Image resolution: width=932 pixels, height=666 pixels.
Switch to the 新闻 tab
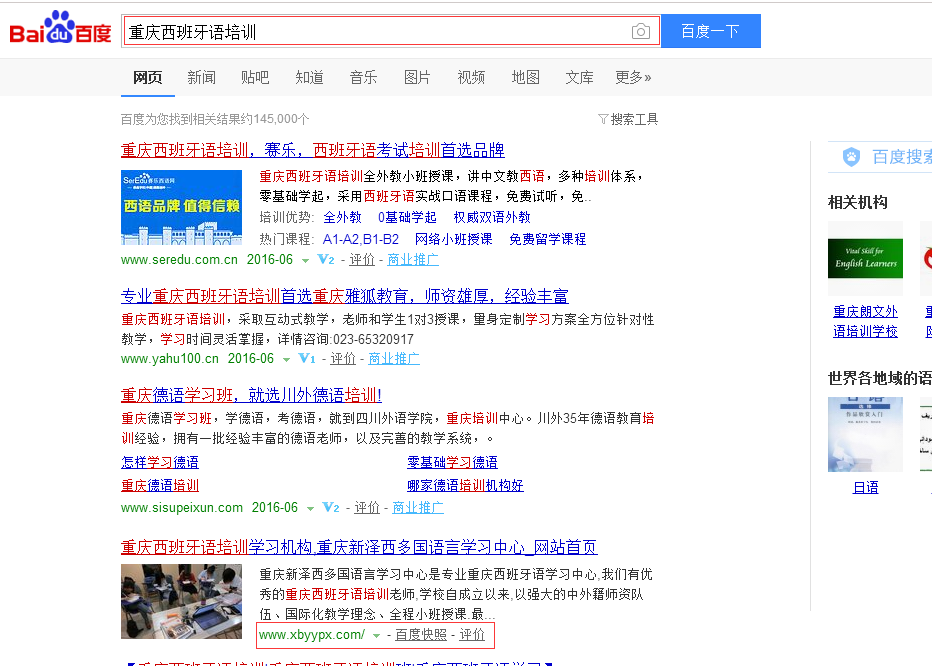pos(201,77)
